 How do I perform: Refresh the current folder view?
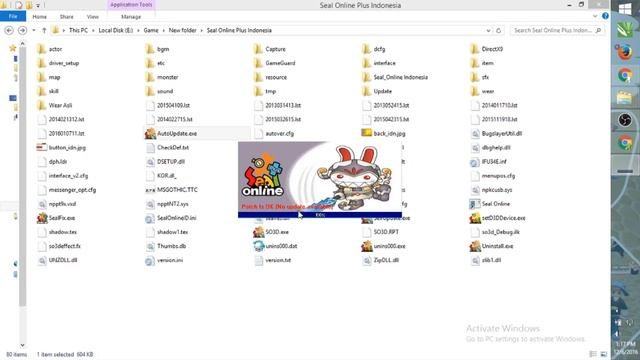tap(498, 30)
